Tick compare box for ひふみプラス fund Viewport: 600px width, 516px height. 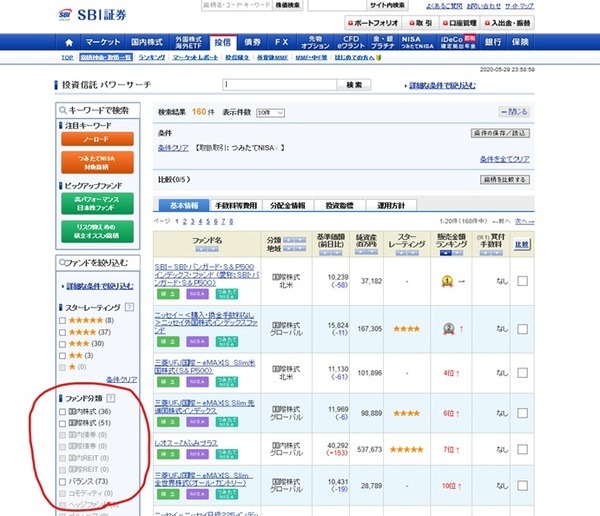coord(522,449)
